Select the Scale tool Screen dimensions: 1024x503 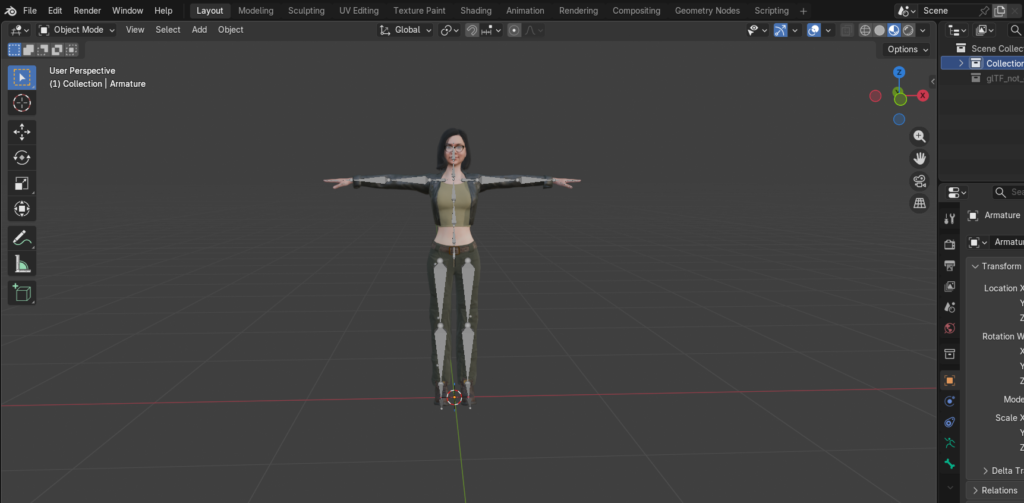(x=22, y=184)
